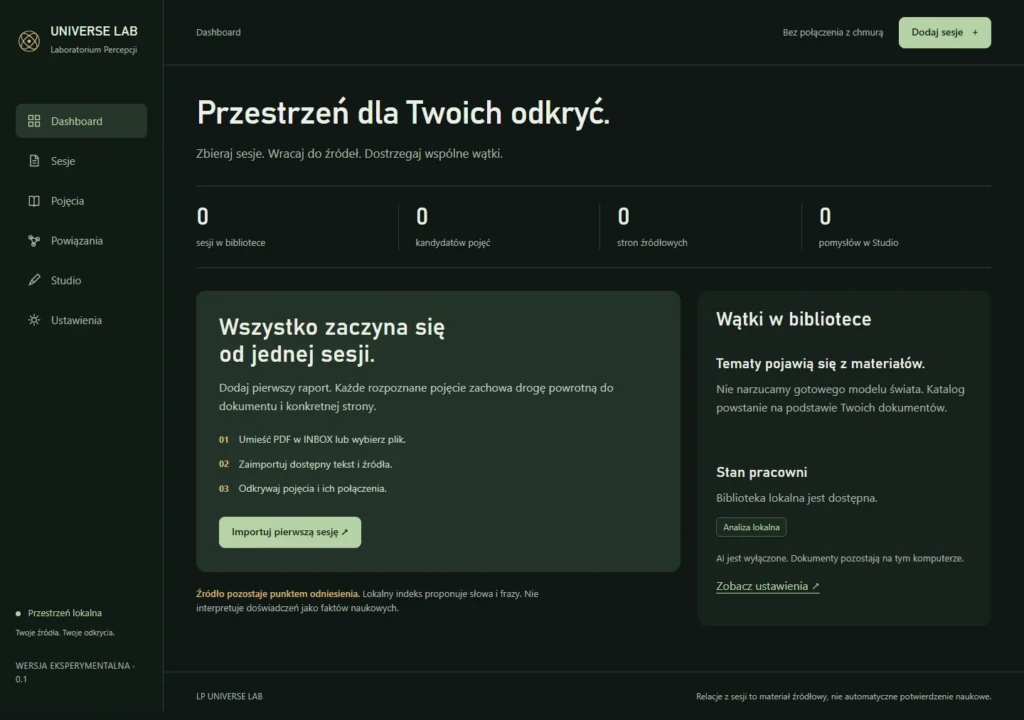Click step 01 'Umieść PDF w INBOX'
Screen dimensions: 1024x720
[312, 440]
